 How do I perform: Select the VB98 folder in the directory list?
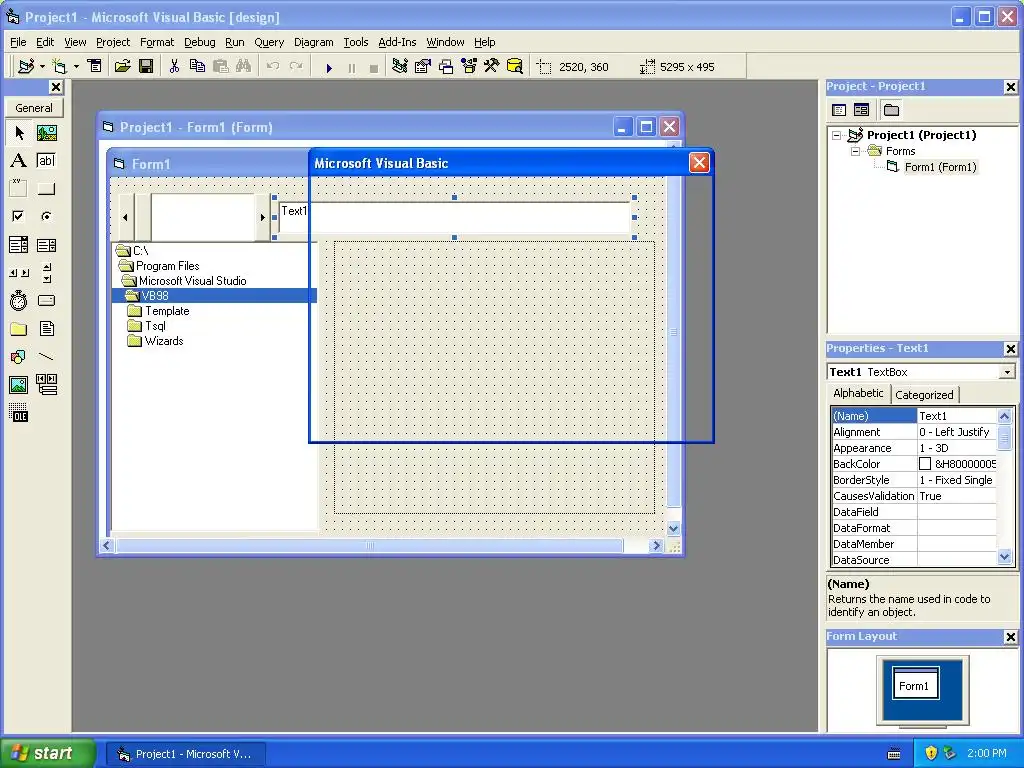pos(214,295)
